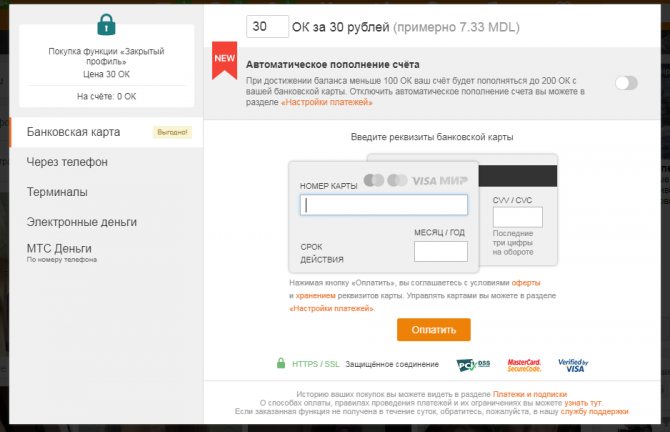Click the МИР logo on the card form

(453, 181)
